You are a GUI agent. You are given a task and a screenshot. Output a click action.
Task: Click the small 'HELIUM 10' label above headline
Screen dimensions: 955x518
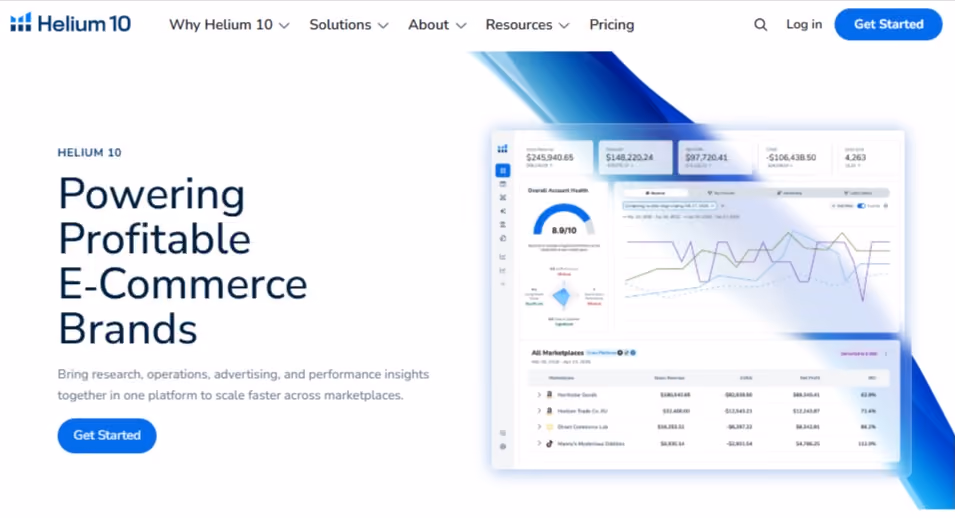coord(90,152)
